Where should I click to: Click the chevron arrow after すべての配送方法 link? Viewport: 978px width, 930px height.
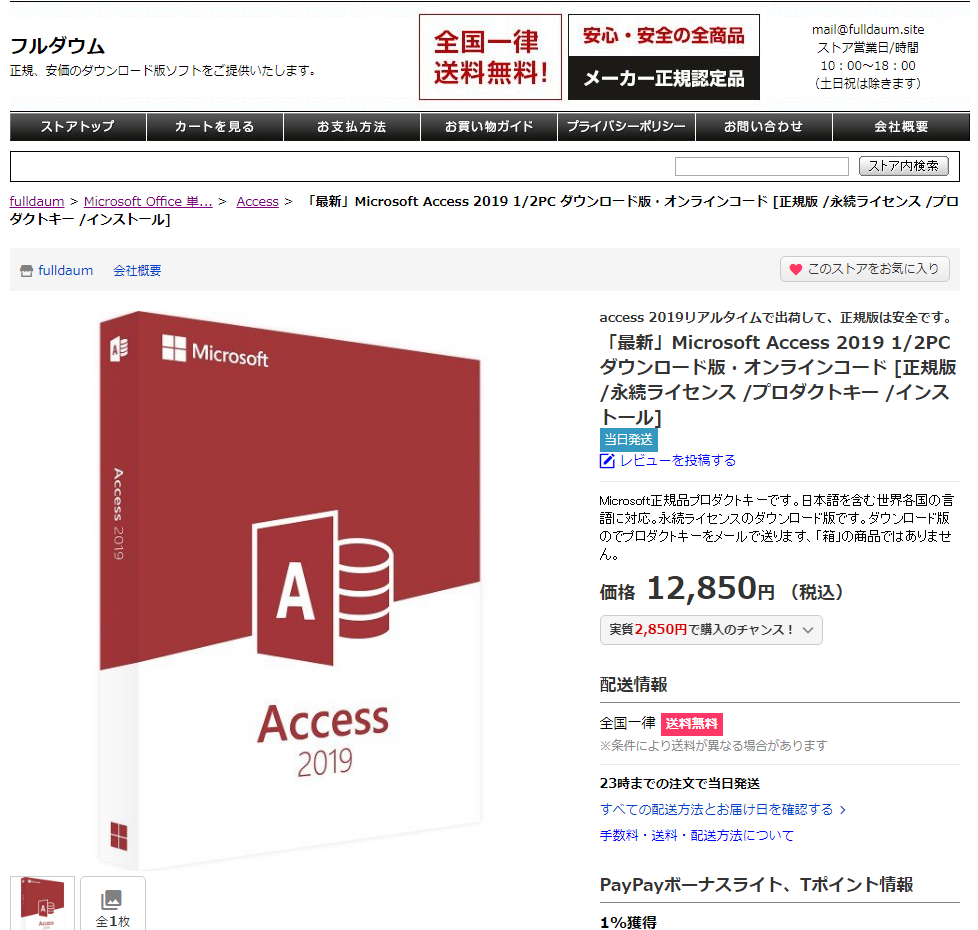843,810
